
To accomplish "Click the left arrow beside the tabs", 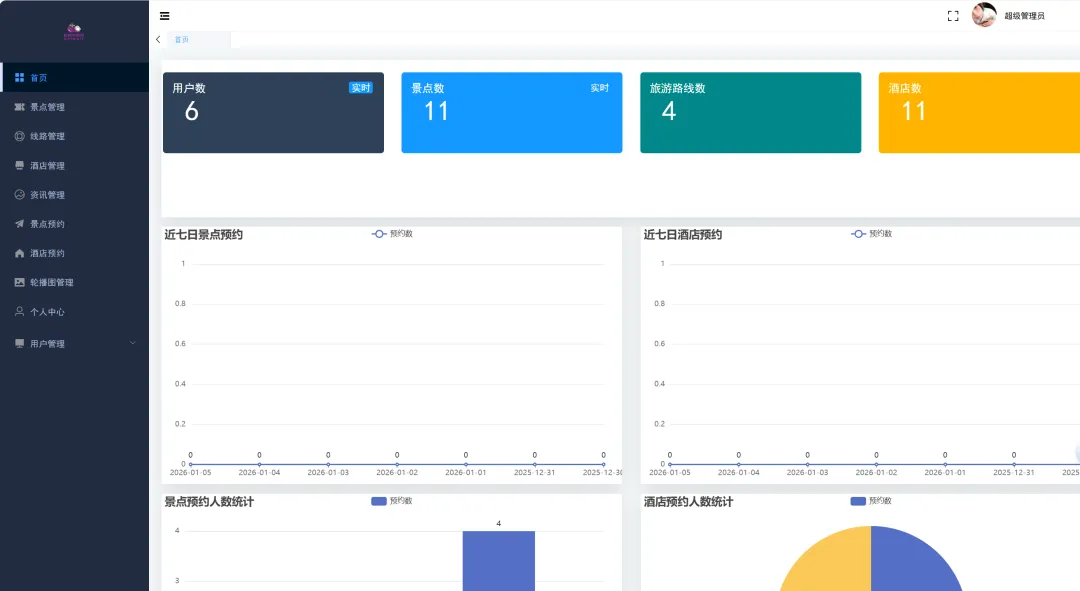I will [158, 39].
